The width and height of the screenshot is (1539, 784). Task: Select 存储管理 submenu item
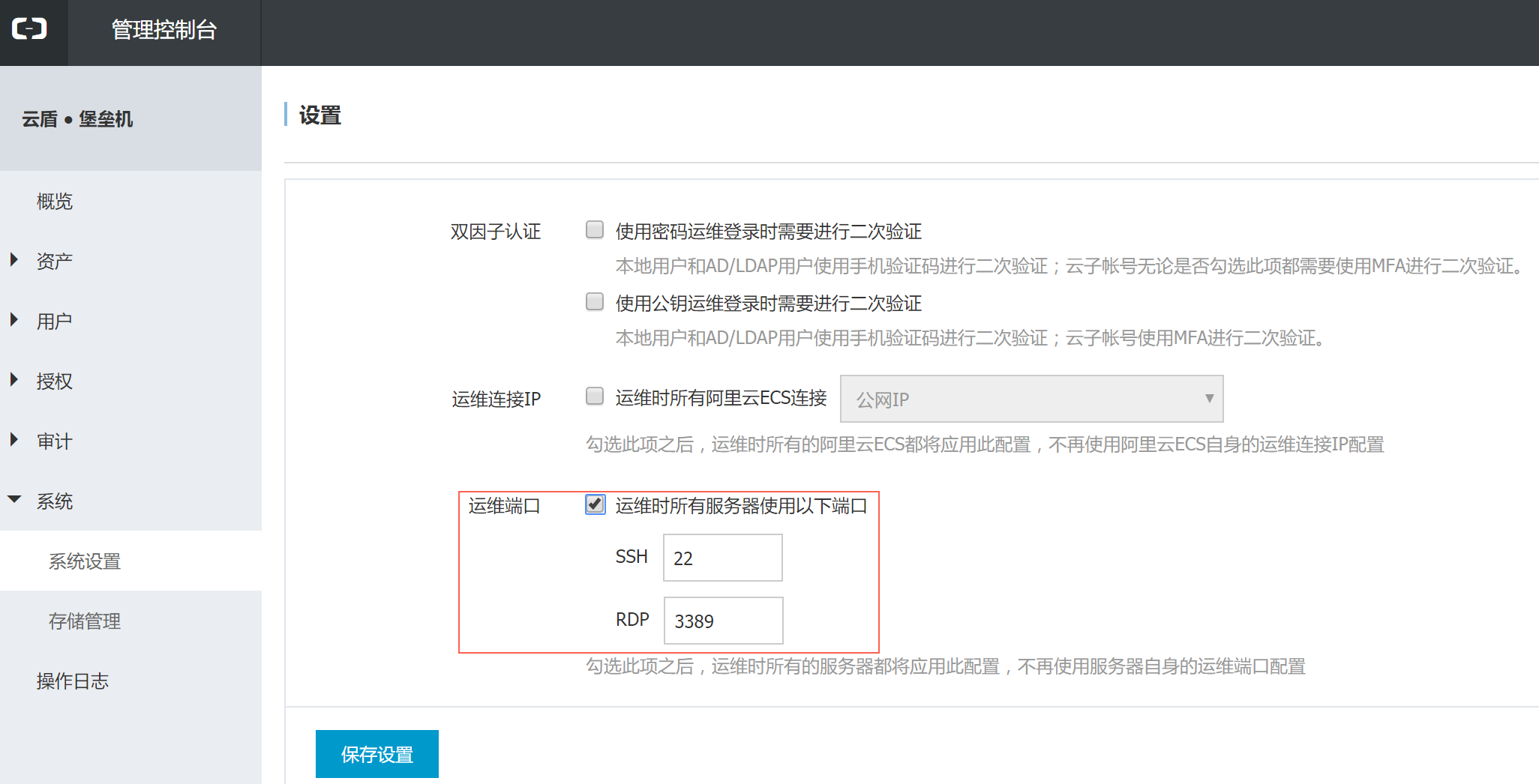click(x=85, y=621)
